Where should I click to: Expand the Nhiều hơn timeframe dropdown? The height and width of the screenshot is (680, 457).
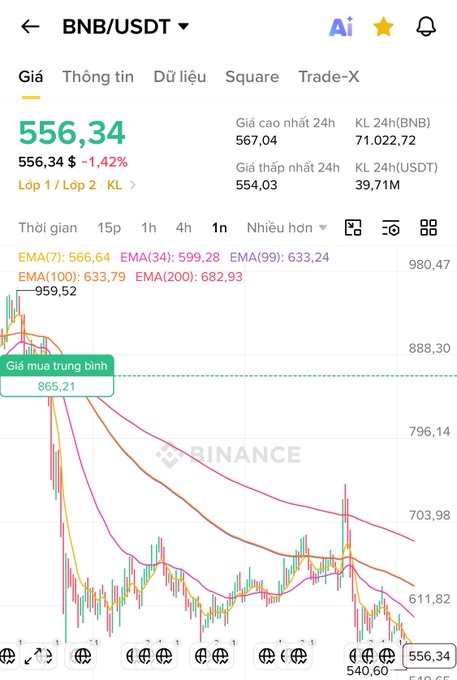point(286,228)
